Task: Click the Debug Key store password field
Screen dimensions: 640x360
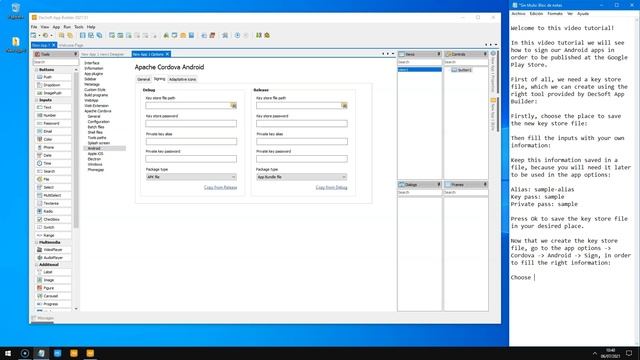Action: pos(191,124)
